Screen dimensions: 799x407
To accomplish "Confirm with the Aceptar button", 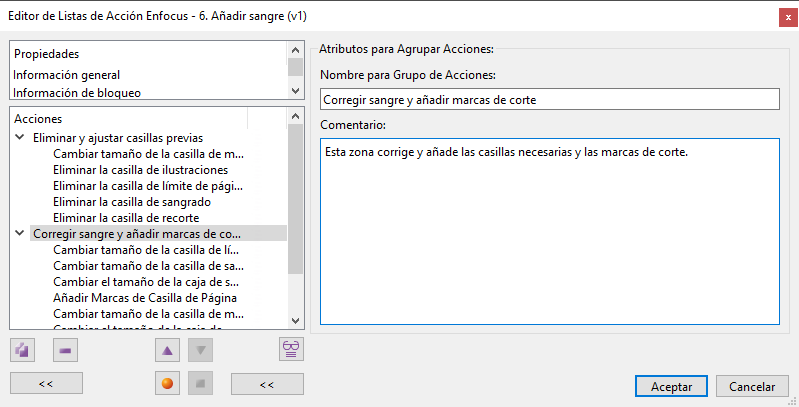I will point(671,387).
